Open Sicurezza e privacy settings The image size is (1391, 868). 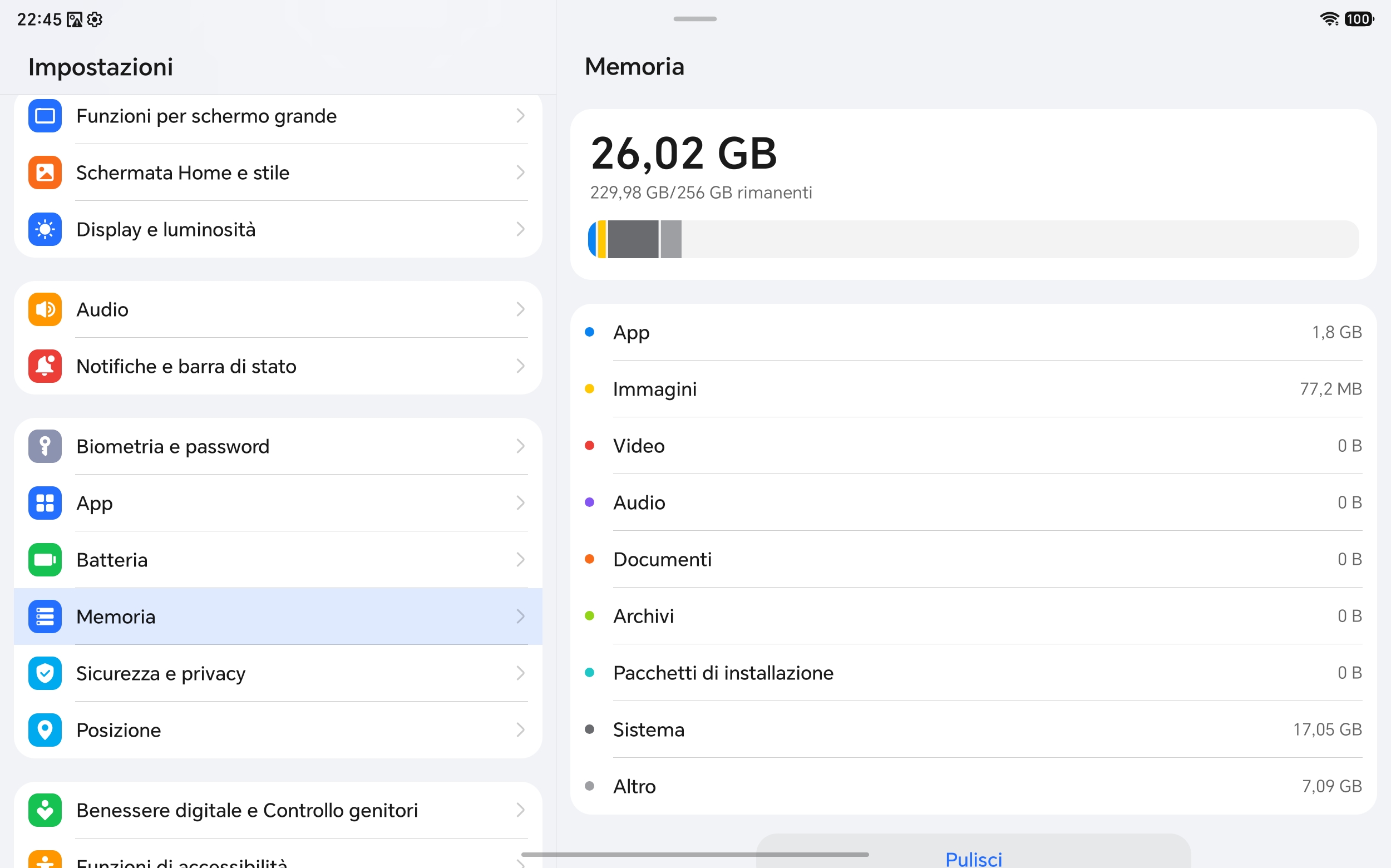278,673
